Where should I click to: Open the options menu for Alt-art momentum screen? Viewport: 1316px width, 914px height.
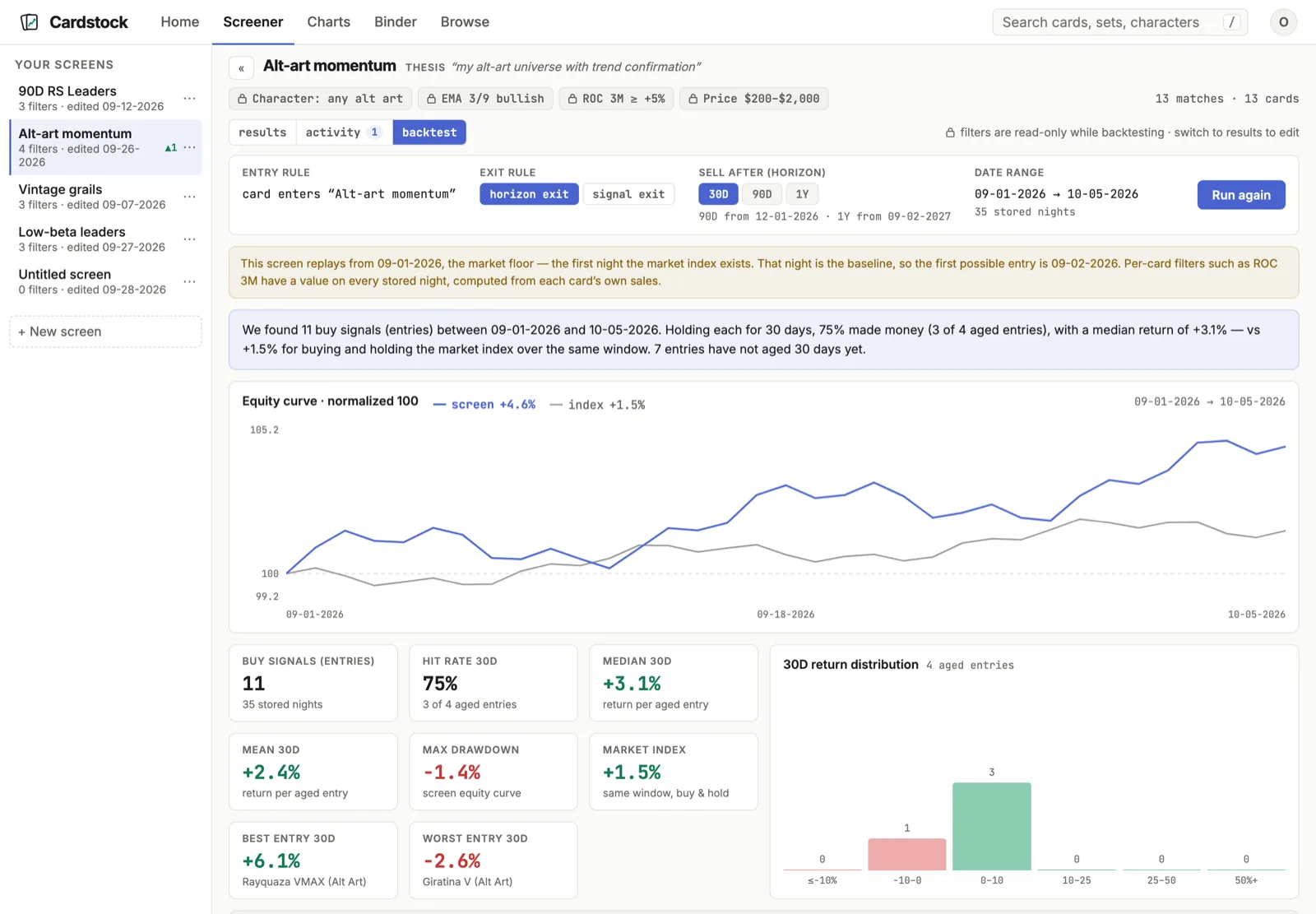190,147
